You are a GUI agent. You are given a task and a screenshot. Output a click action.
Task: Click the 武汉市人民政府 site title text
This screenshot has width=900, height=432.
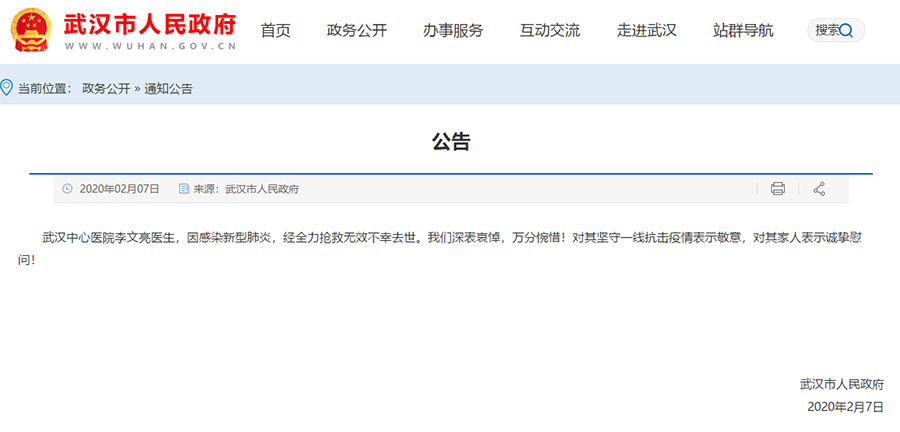click(150, 24)
